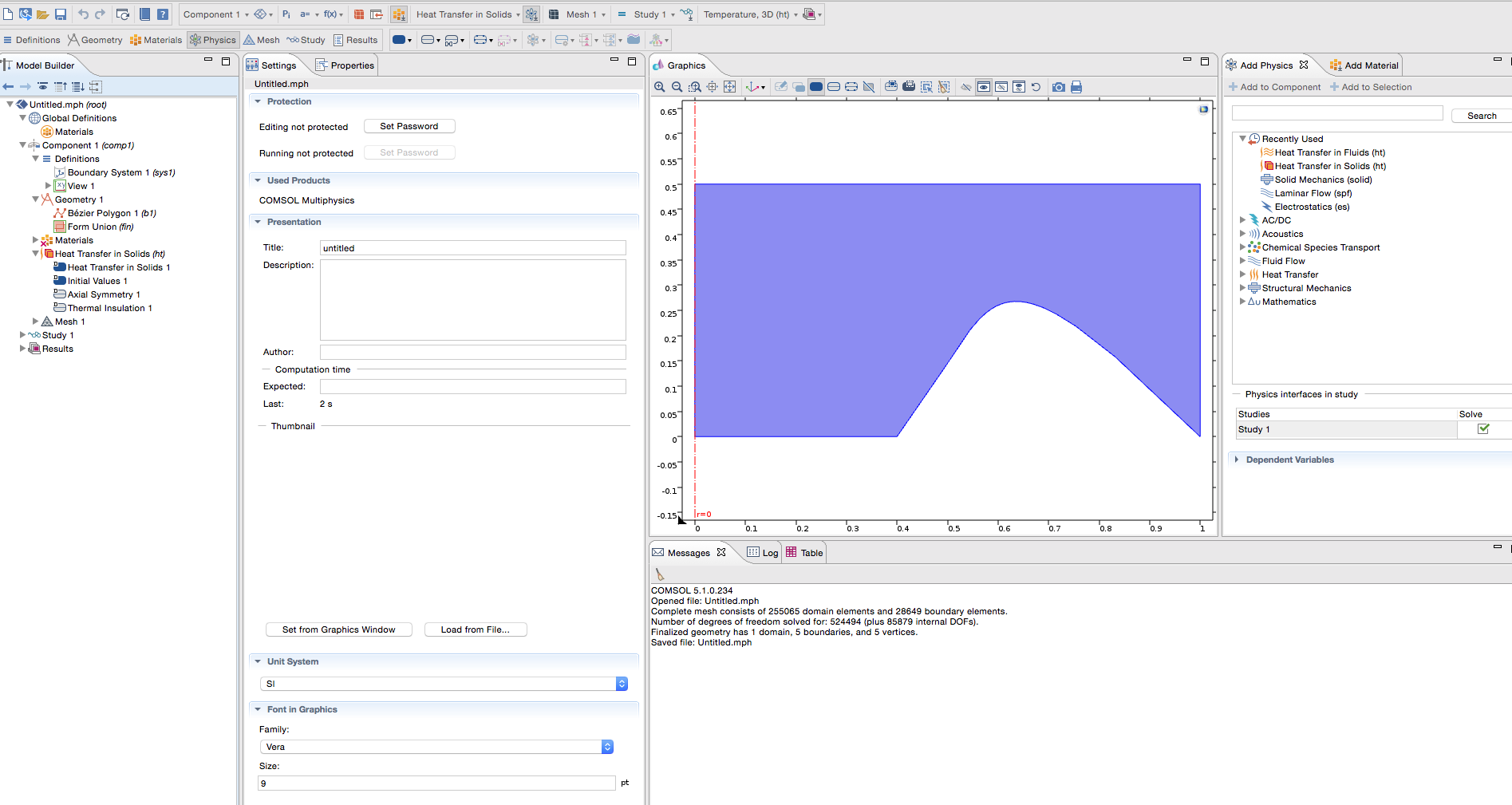
Task: Click the Help question mark icon
Action: [163, 14]
